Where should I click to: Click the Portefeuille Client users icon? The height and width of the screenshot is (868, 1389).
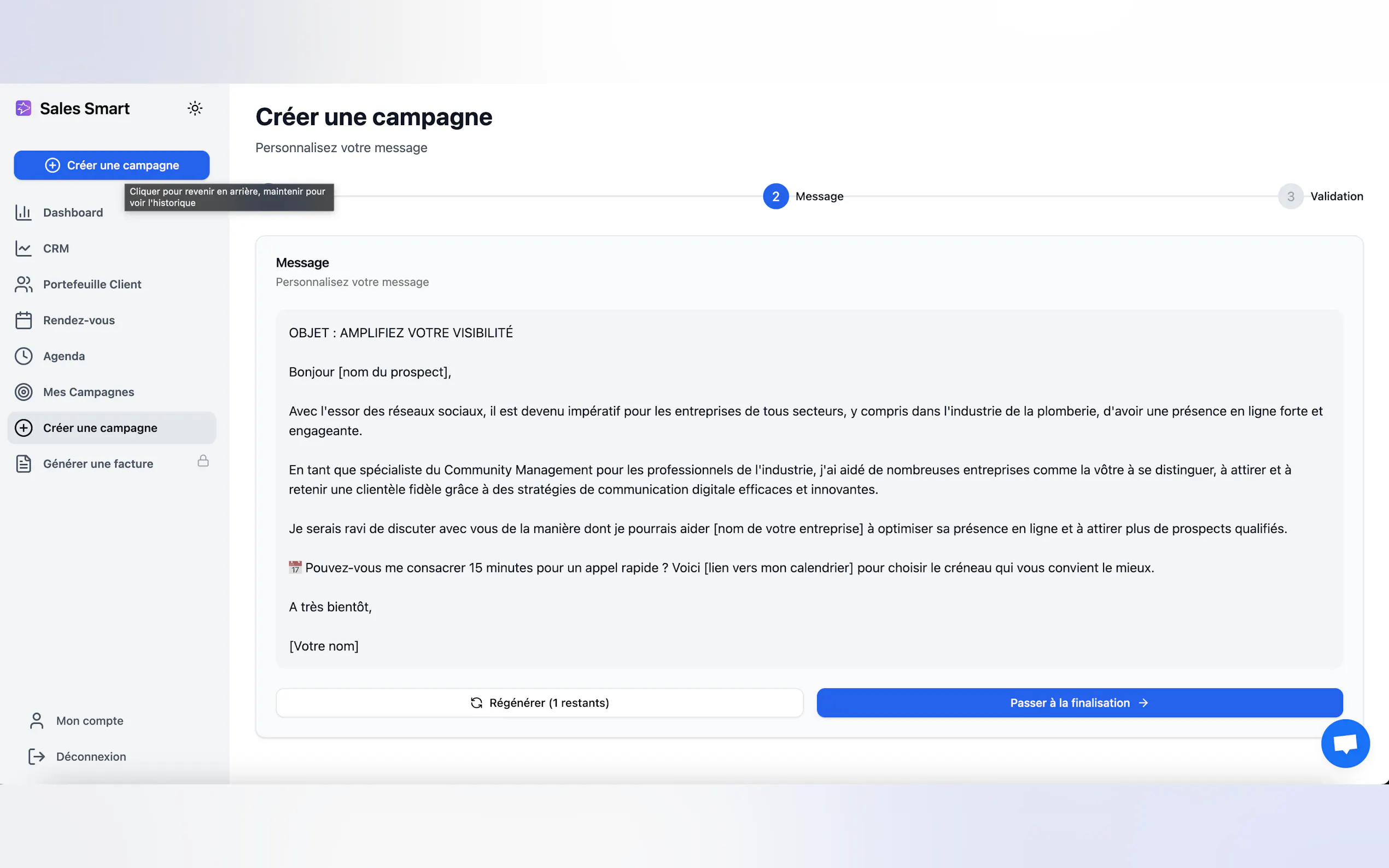[x=24, y=284]
